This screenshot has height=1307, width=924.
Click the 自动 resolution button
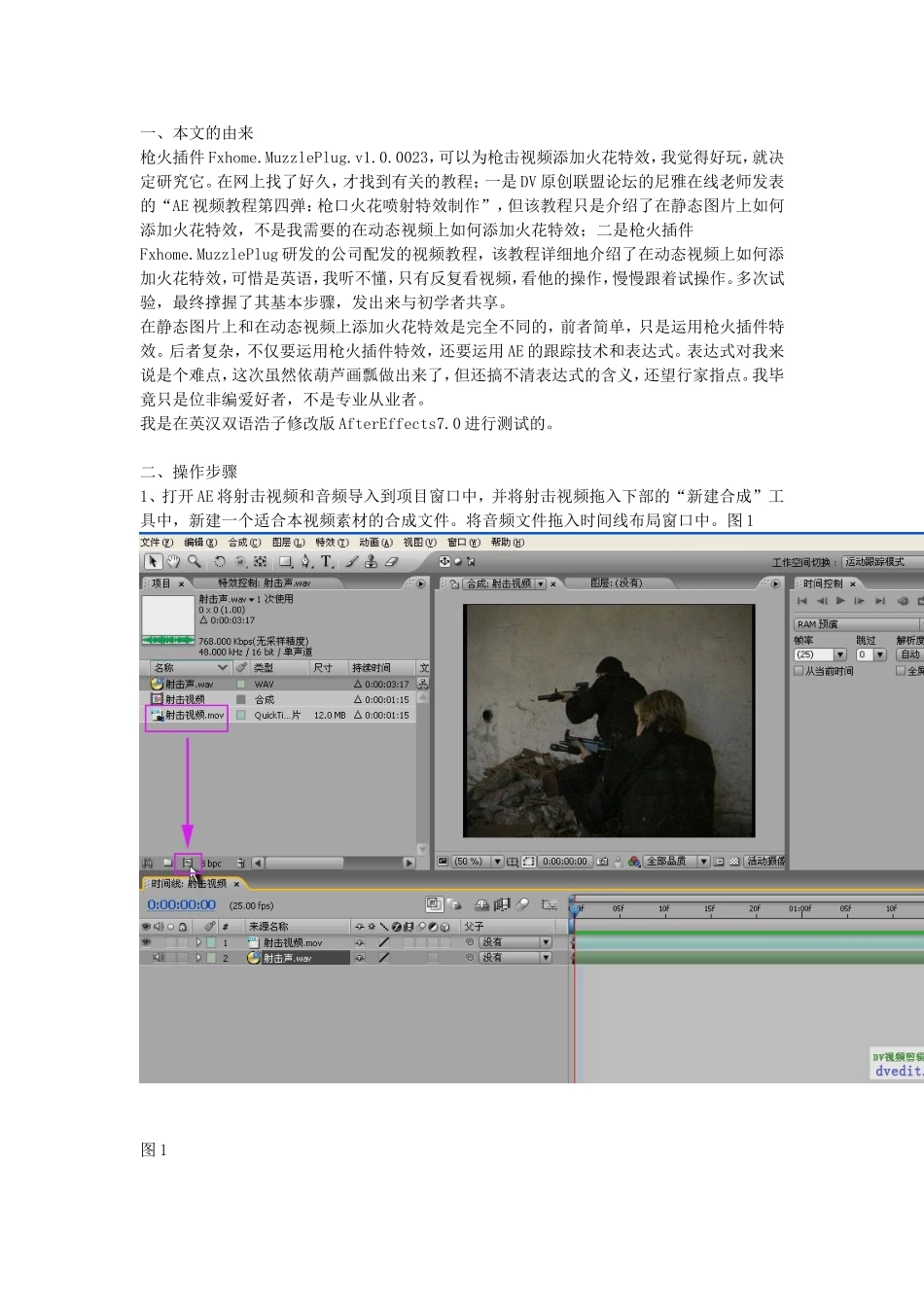[x=909, y=654]
